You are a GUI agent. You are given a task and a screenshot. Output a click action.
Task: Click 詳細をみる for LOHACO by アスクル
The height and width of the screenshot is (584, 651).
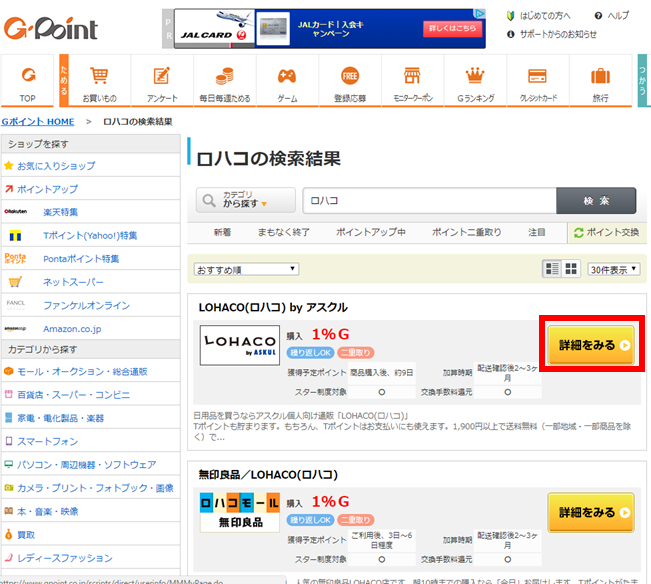pyautogui.click(x=591, y=345)
